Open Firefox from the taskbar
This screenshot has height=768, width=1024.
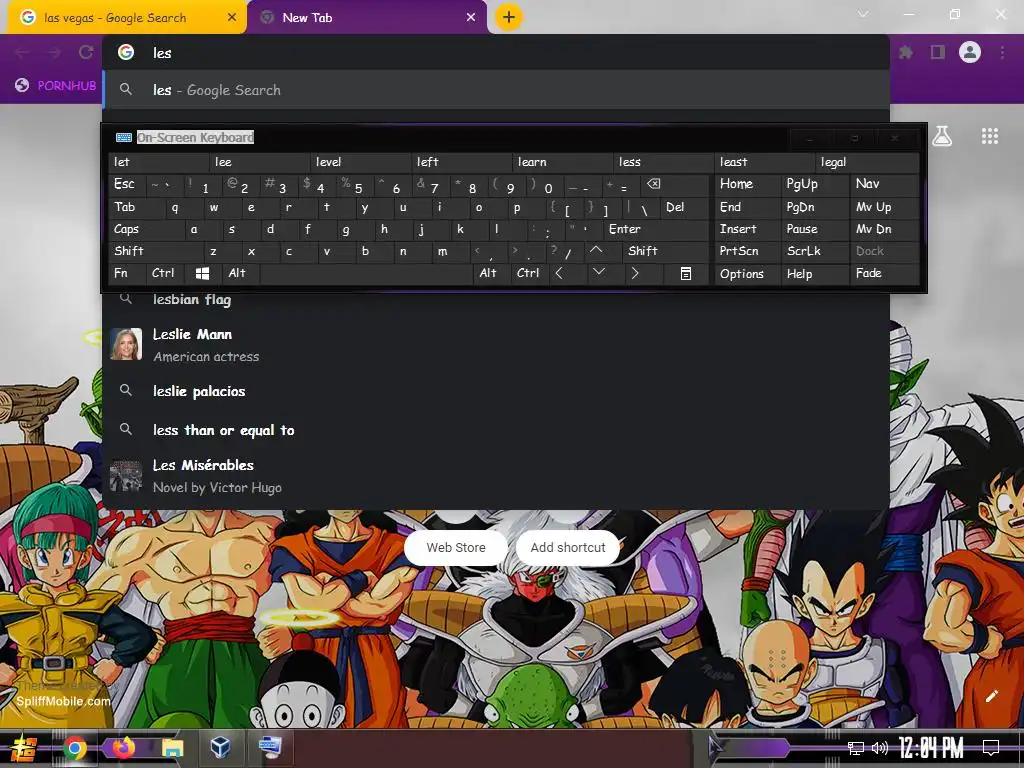pyautogui.click(x=123, y=748)
